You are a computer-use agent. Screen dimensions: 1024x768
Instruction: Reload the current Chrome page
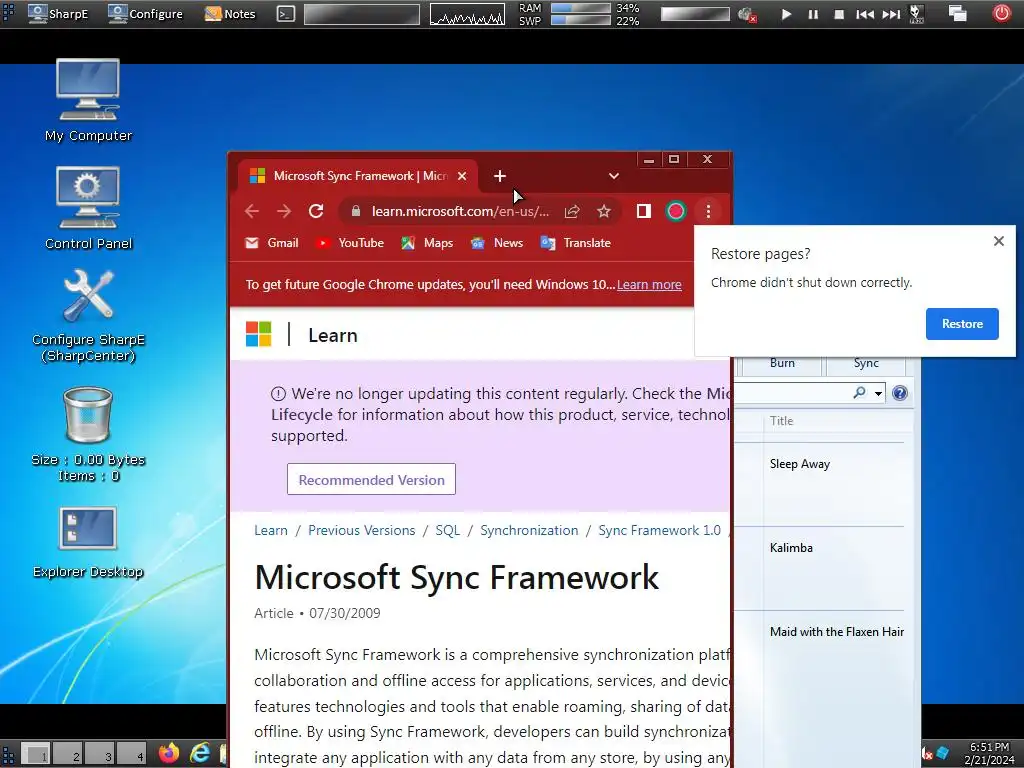[316, 212]
